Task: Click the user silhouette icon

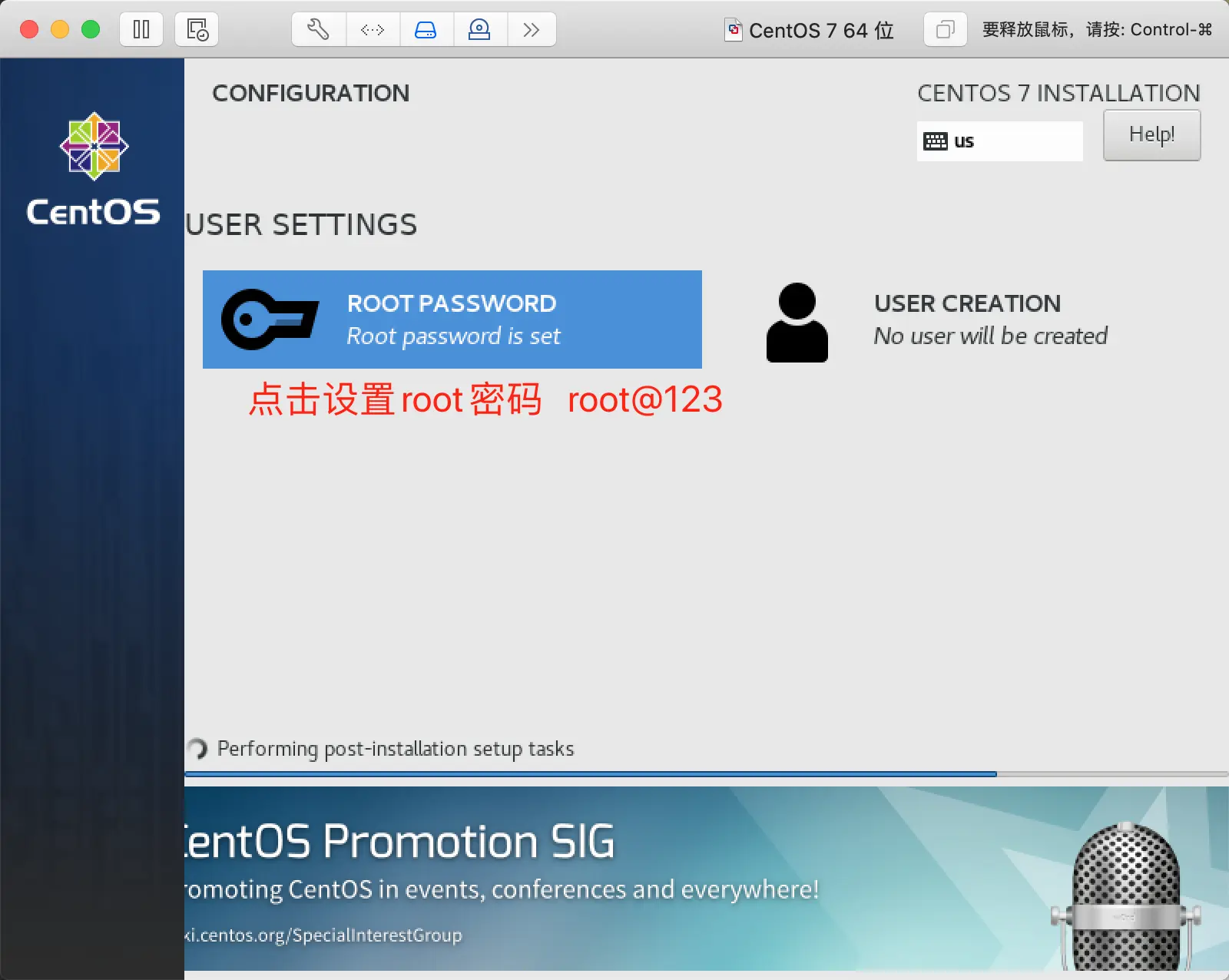Action: click(797, 323)
